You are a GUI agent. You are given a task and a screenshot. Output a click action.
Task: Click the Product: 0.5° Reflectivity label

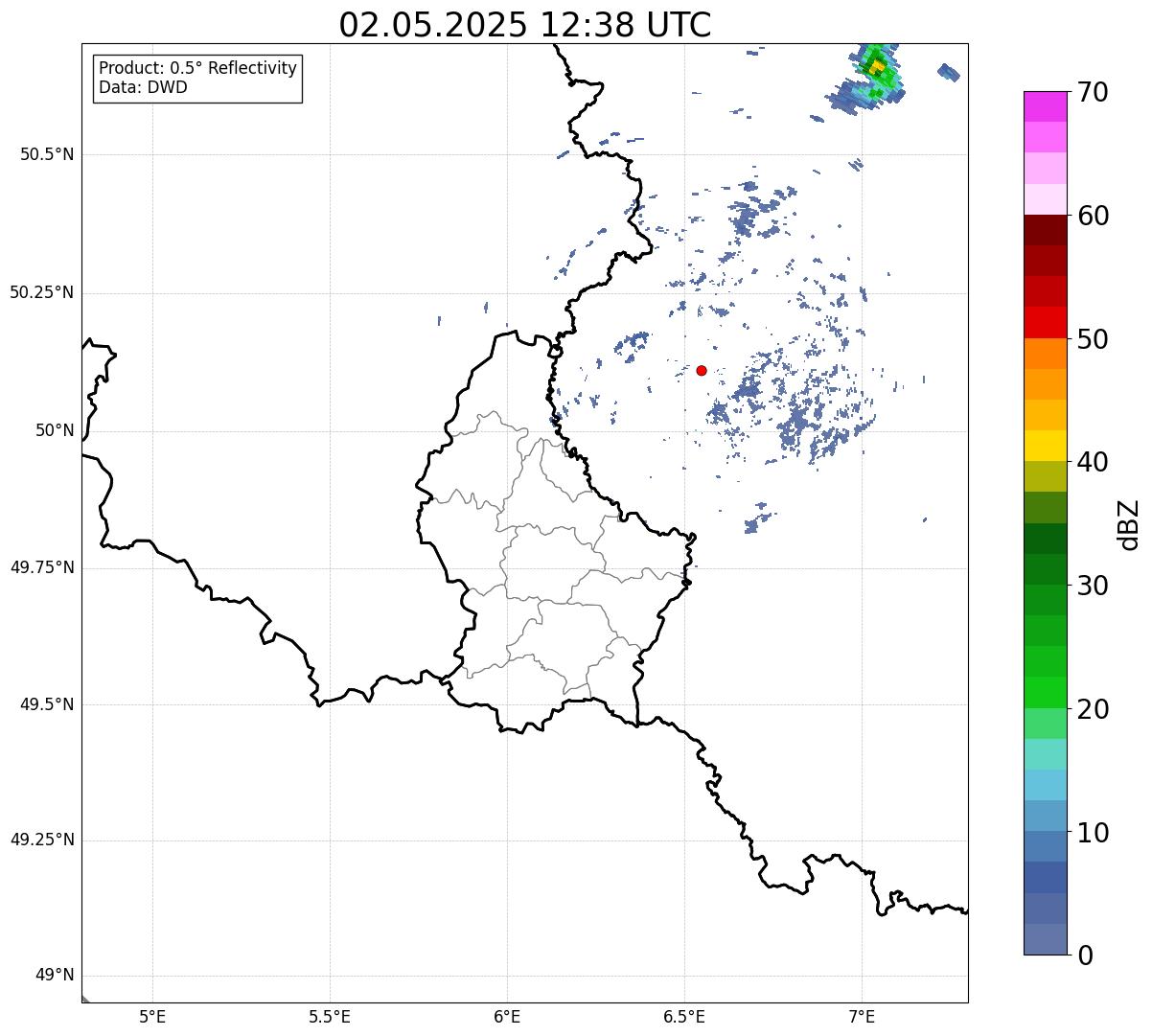click(x=198, y=69)
